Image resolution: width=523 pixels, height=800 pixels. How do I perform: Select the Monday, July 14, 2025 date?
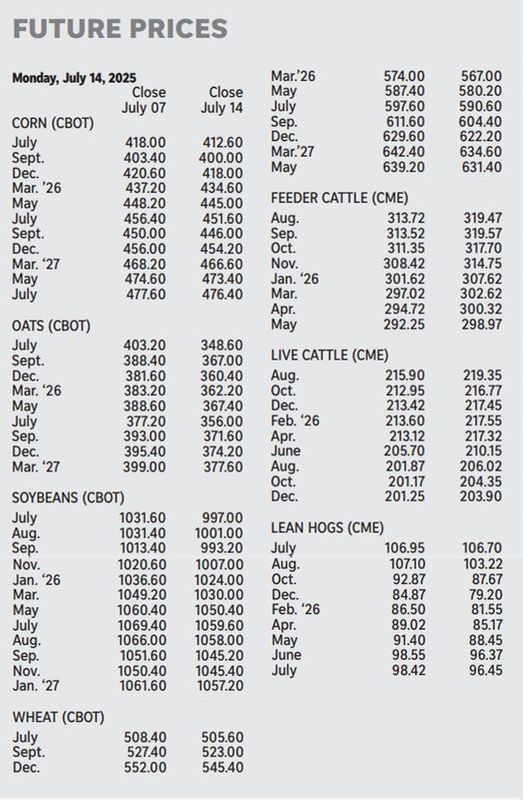click(x=74, y=78)
